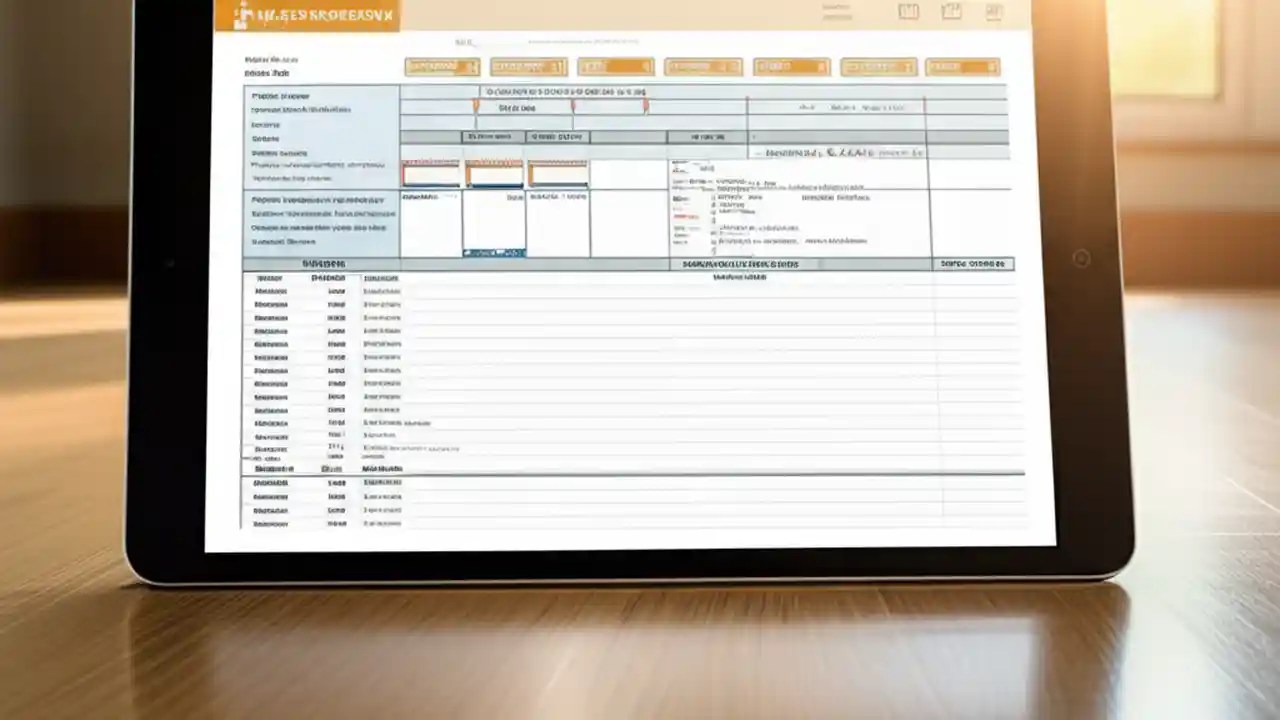Click the fourth orange button in the toolbar row
This screenshot has width=1280, height=720.
[x=702, y=66]
